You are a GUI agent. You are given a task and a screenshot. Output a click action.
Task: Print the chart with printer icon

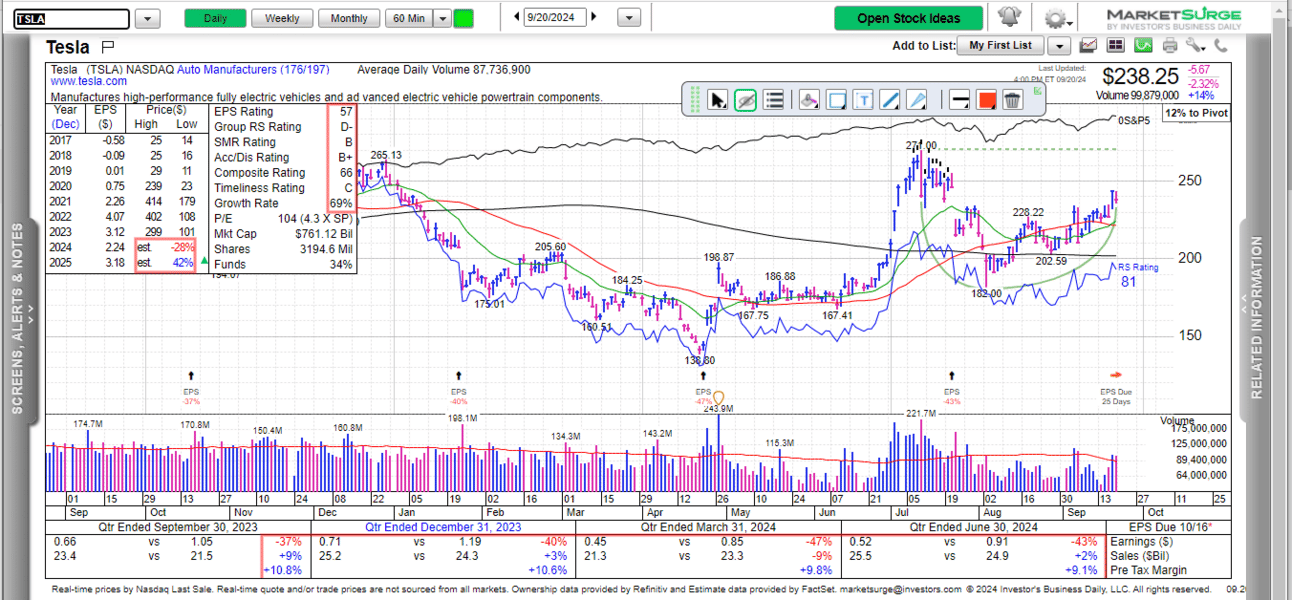pos(1169,45)
